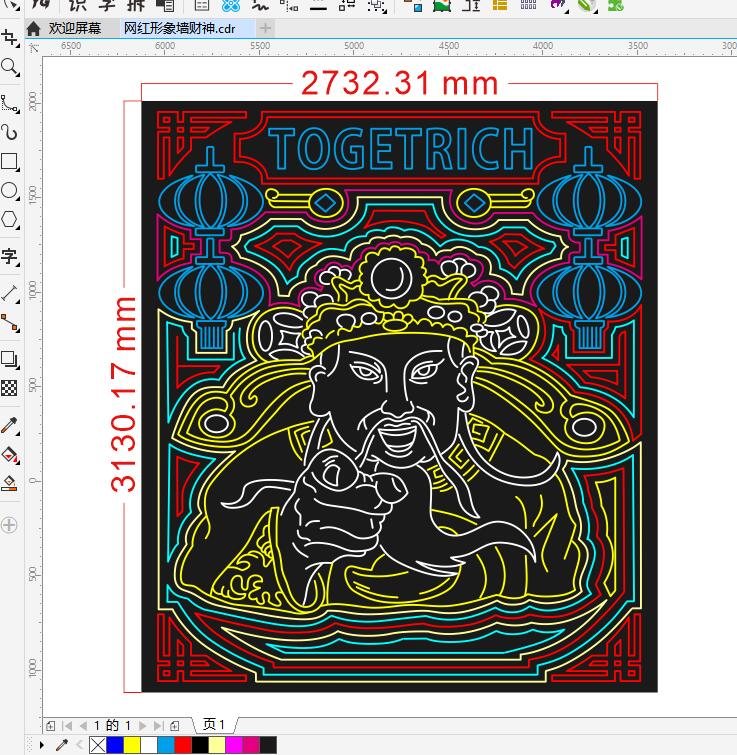This screenshot has width=737, height=755.
Task: Select the Parallel Dimension tool
Action: [9, 293]
